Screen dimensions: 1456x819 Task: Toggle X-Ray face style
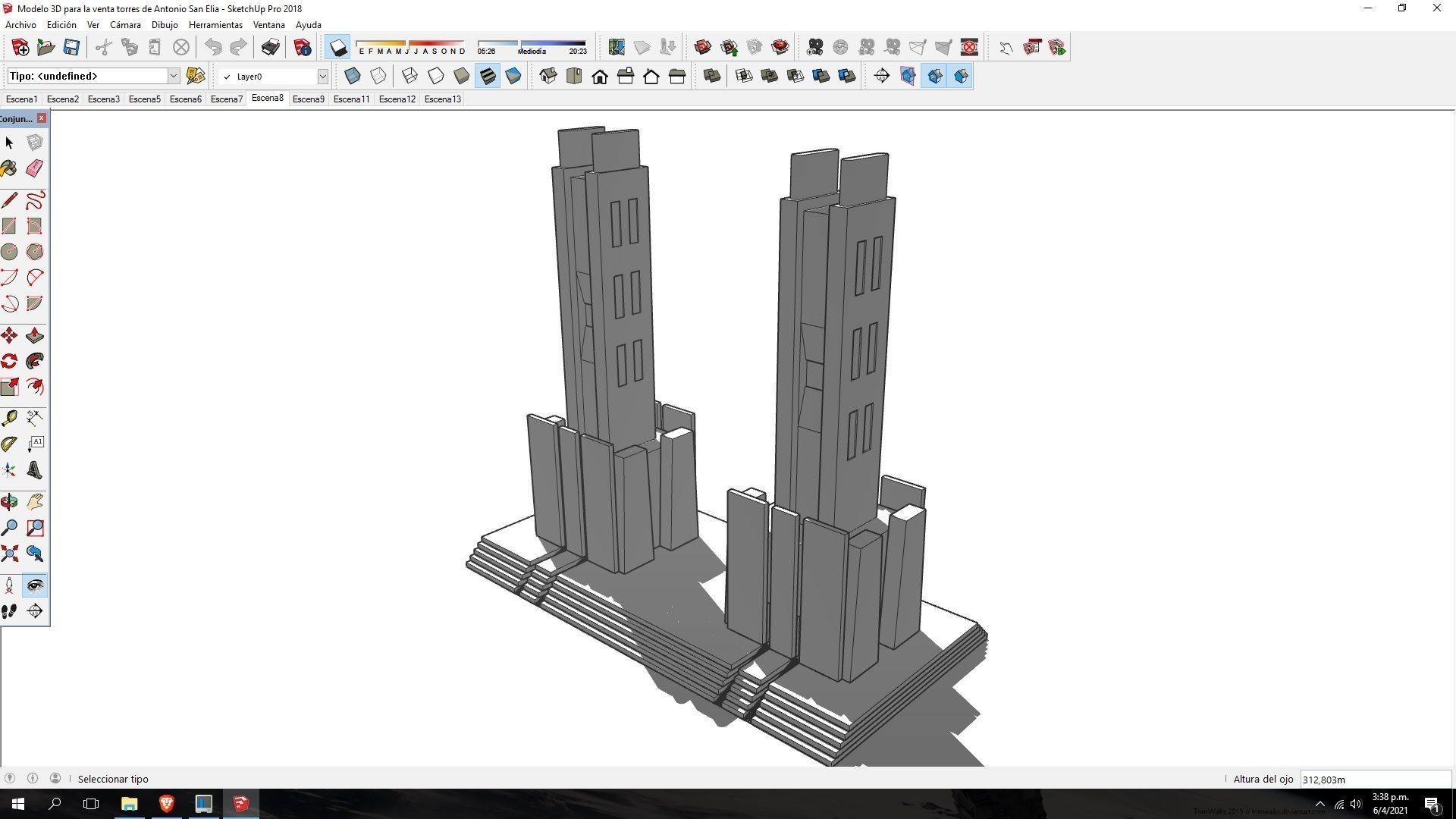(353, 76)
